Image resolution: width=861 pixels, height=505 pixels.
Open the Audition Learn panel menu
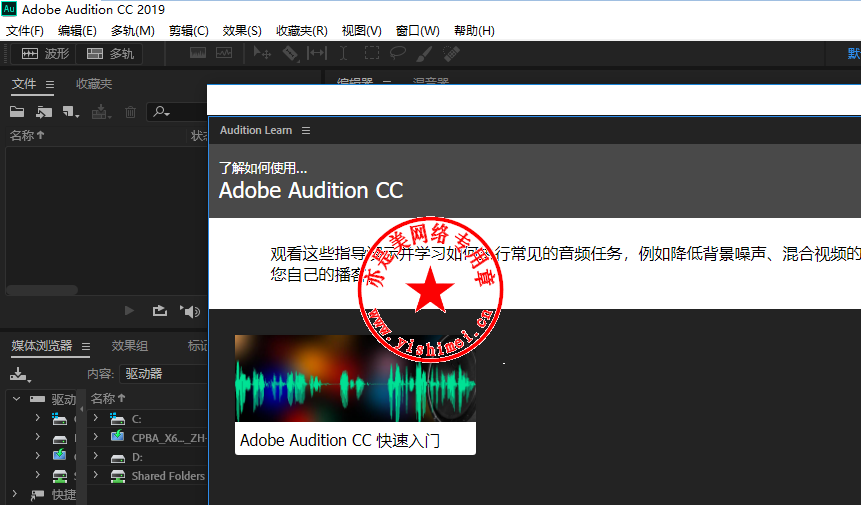point(306,131)
